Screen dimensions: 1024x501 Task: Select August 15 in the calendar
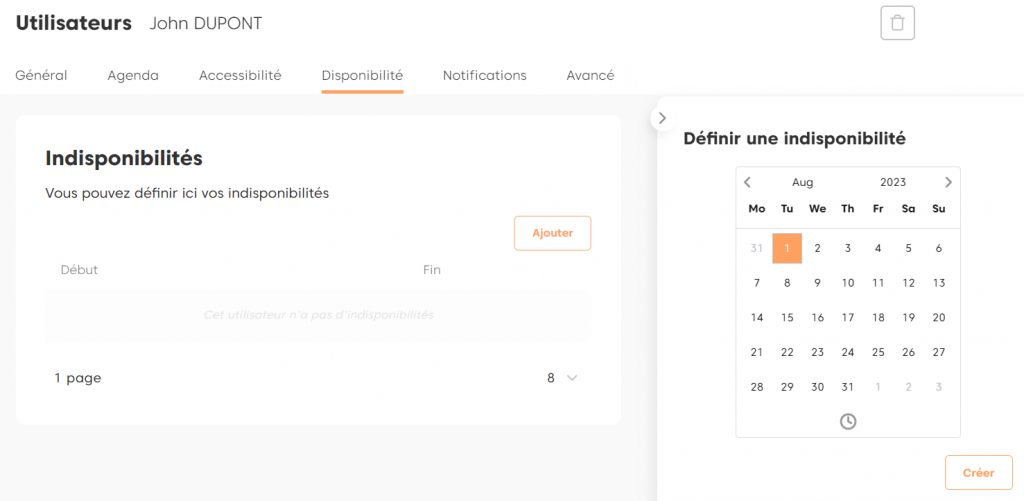(787, 317)
